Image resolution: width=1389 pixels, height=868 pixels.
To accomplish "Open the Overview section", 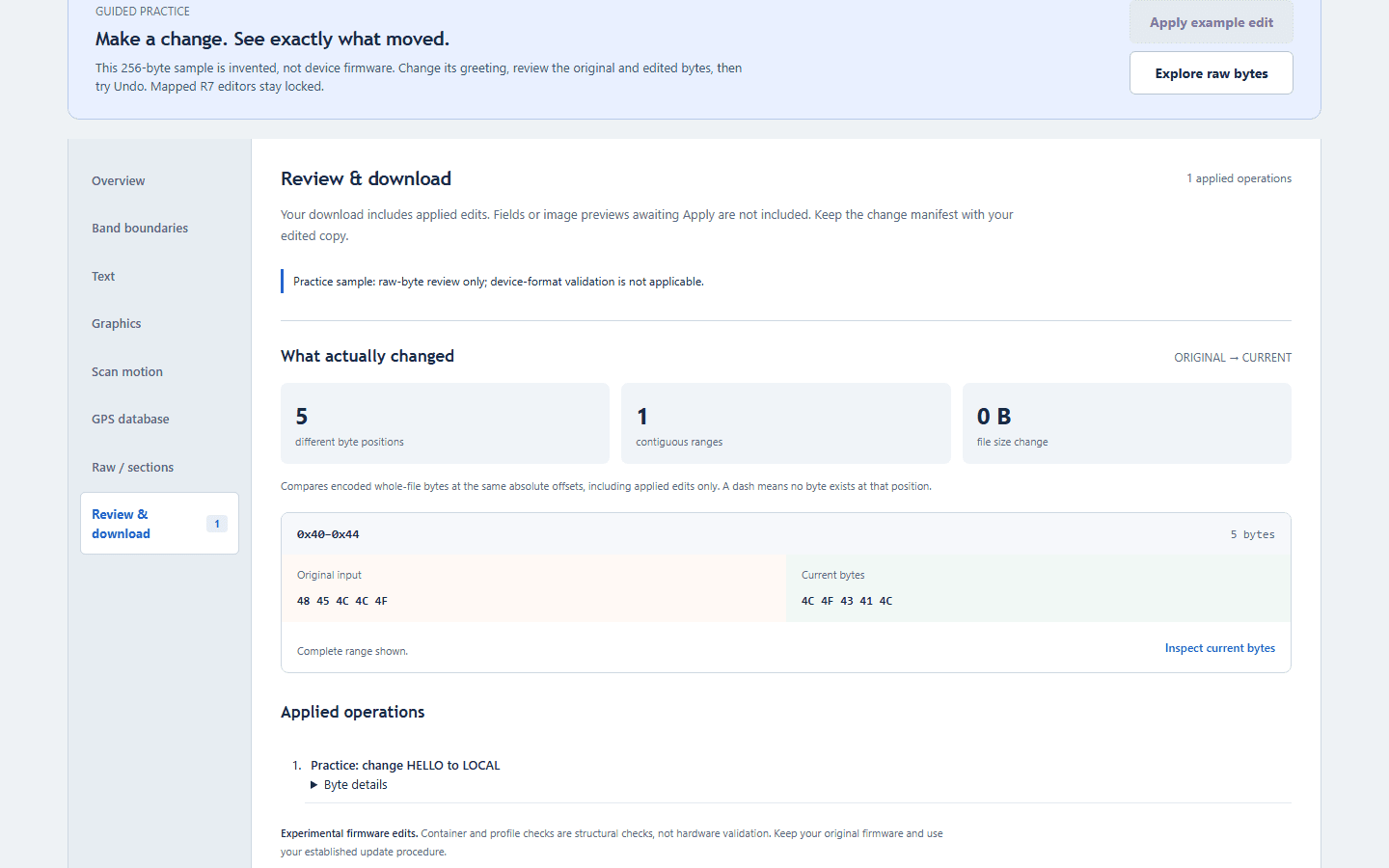I will (159, 180).
